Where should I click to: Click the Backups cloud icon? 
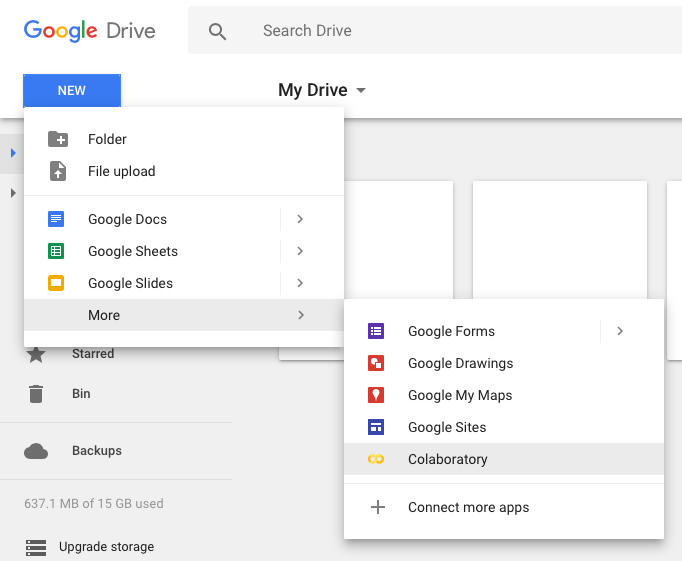coord(36,451)
